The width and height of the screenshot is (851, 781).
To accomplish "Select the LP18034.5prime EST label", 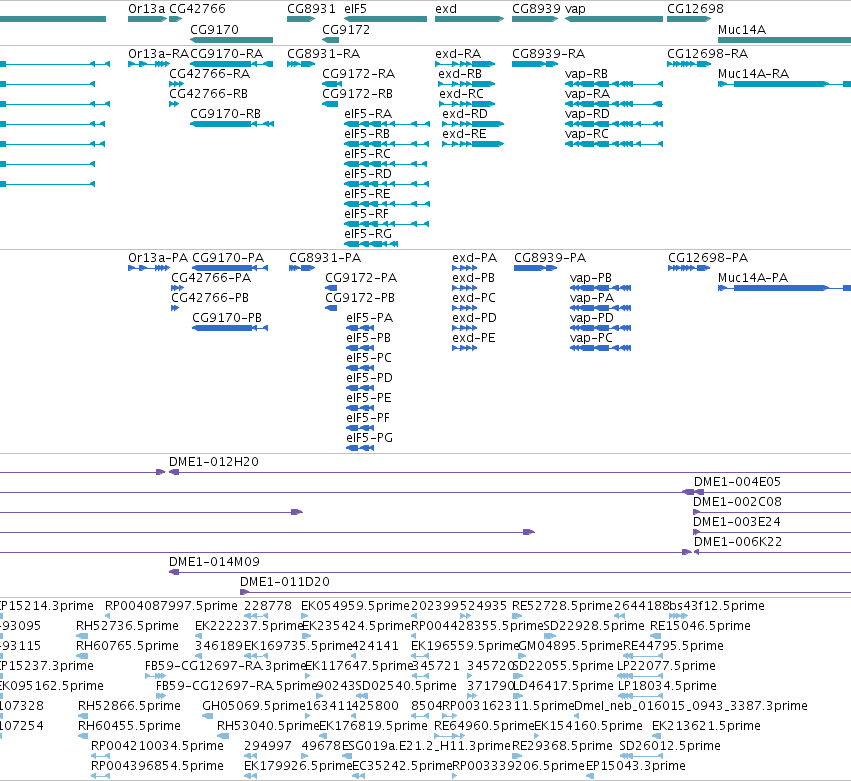I will [667, 685].
